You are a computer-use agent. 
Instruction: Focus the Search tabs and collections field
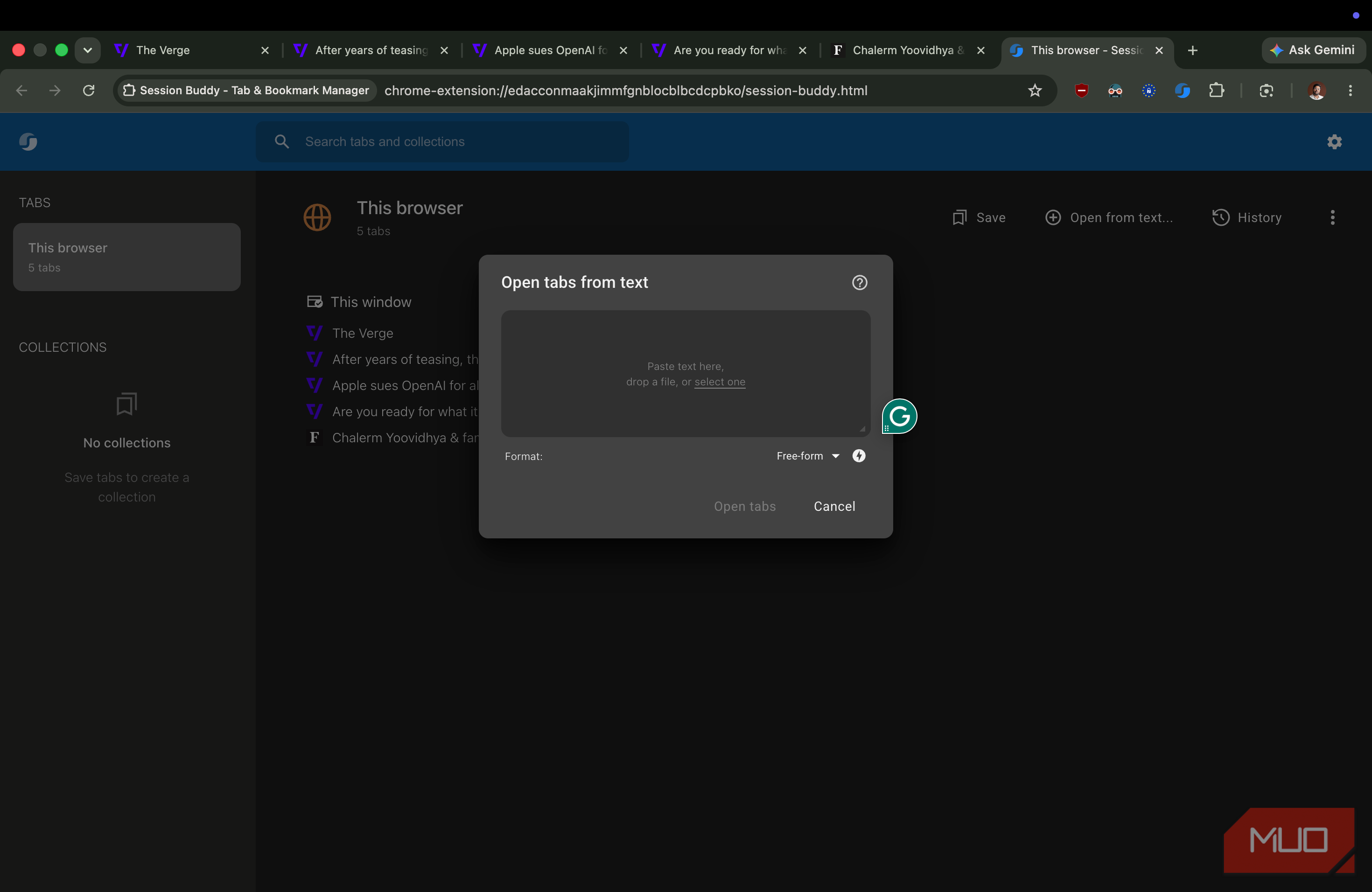(442, 142)
